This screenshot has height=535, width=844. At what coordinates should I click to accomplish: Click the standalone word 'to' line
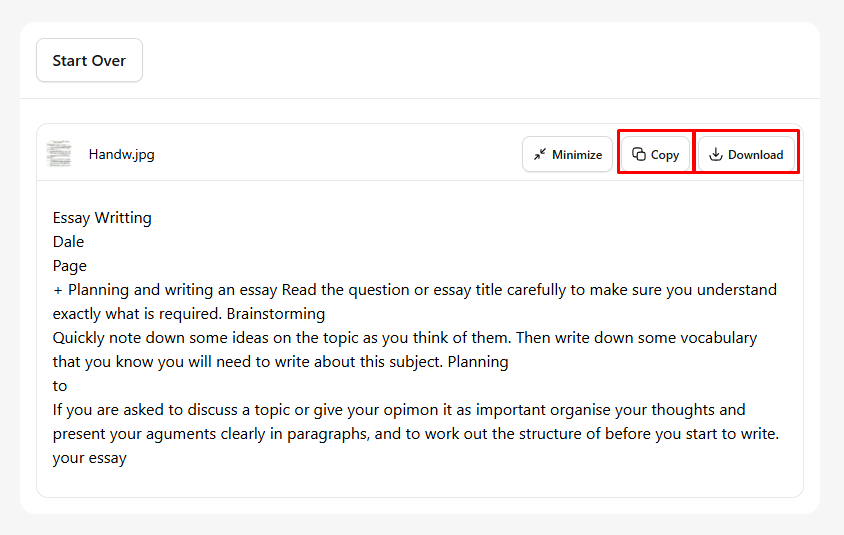click(60, 386)
